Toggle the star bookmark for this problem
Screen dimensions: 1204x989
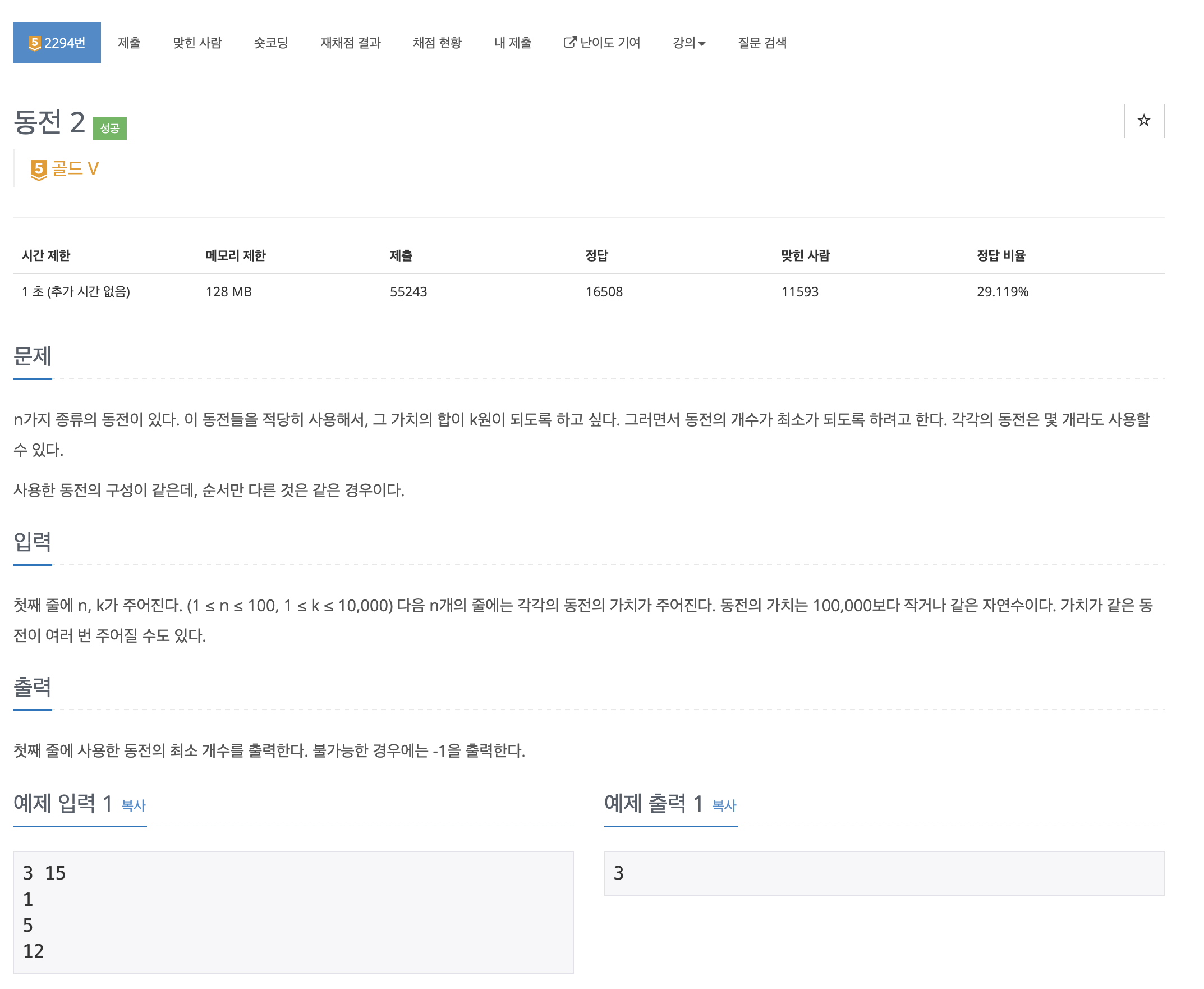pos(1143,121)
